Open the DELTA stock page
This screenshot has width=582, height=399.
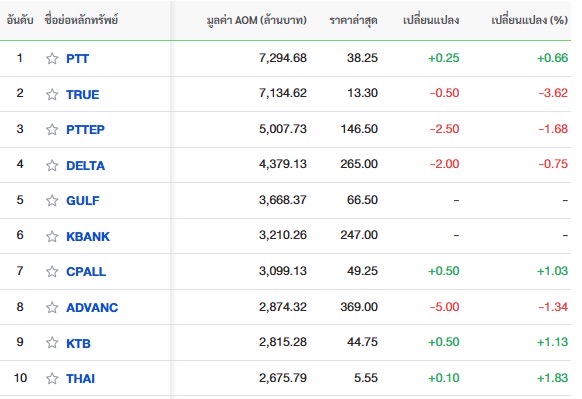pyautogui.click(x=86, y=166)
